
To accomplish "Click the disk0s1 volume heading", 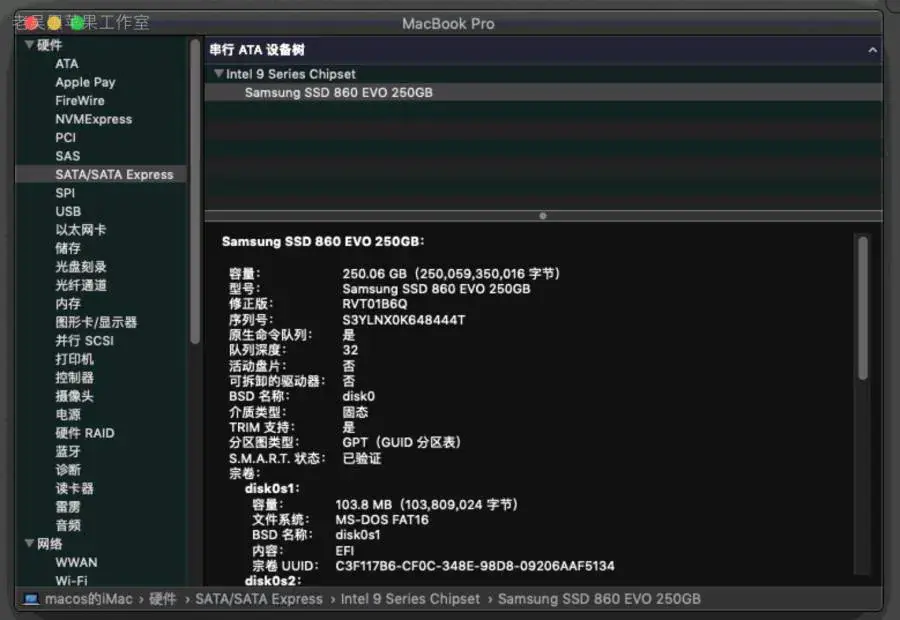I will (x=272, y=489).
